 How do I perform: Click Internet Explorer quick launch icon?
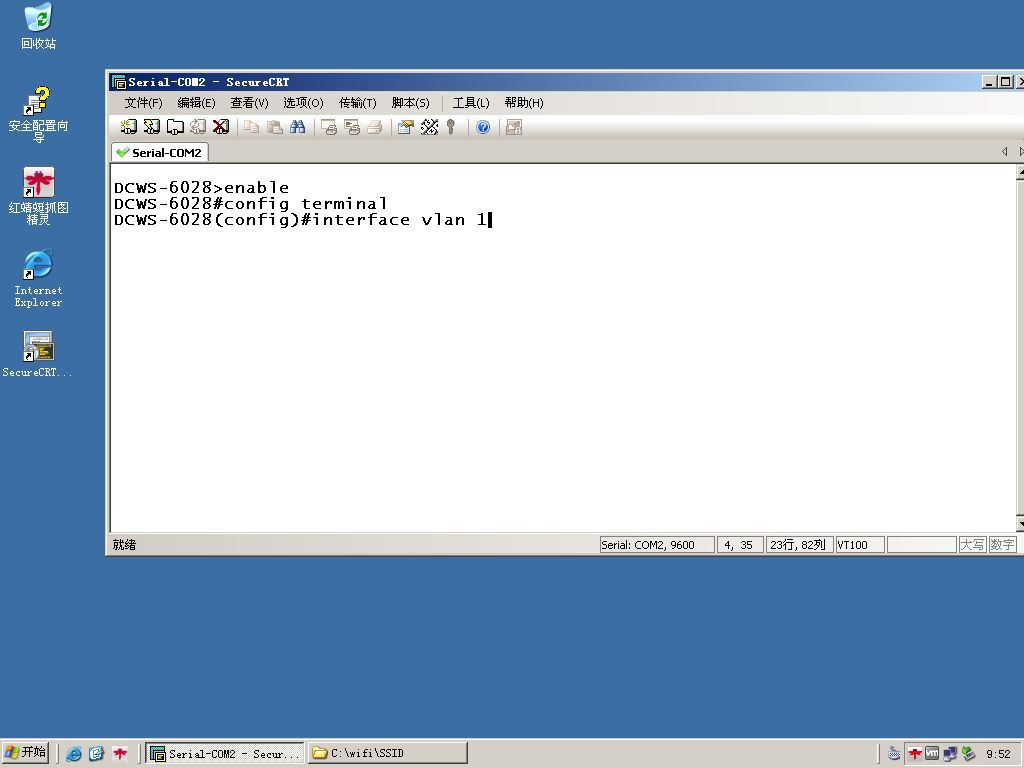click(x=74, y=754)
